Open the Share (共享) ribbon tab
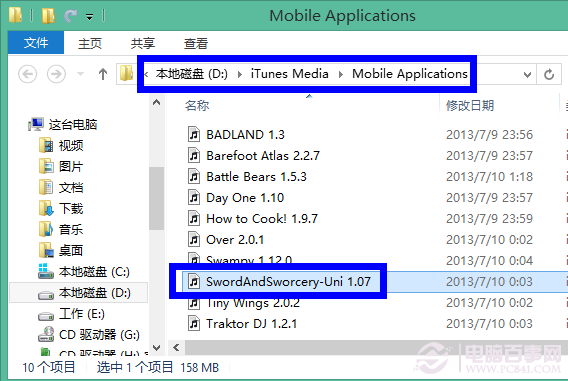Viewport: 568px width, 381px height. click(143, 43)
